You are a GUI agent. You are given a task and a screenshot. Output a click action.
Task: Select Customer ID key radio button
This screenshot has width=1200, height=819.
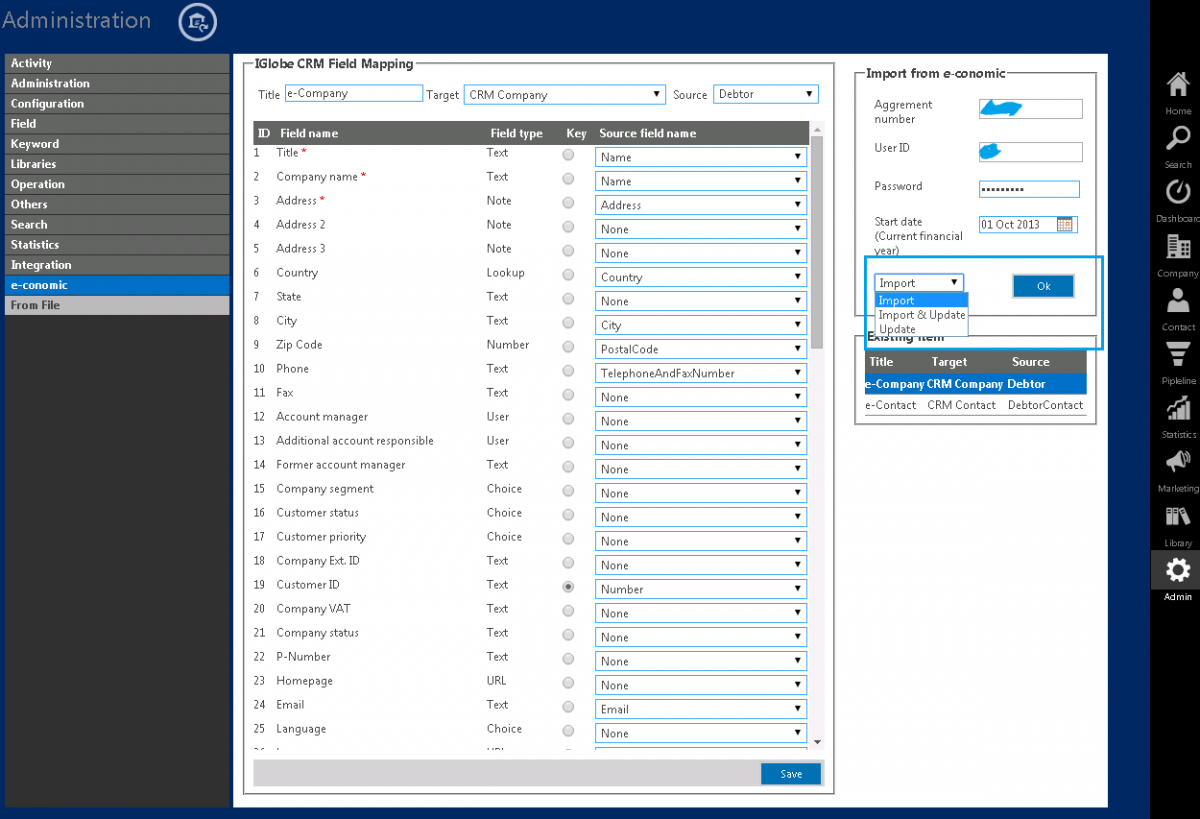568,587
